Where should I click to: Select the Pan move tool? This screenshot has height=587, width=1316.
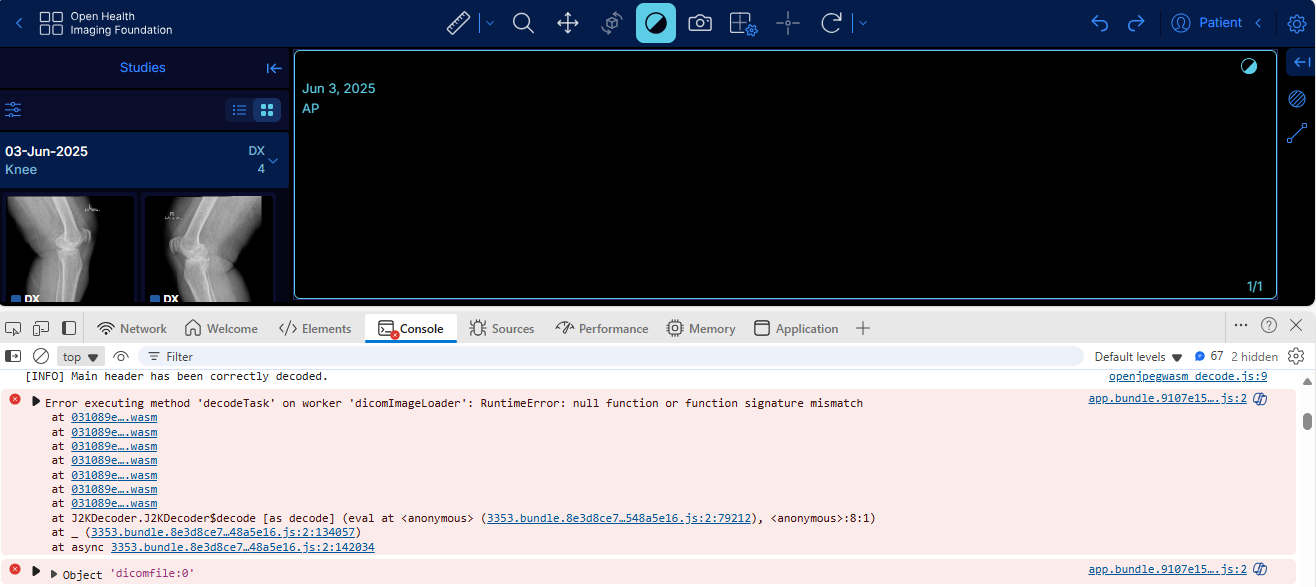tap(568, 23)
